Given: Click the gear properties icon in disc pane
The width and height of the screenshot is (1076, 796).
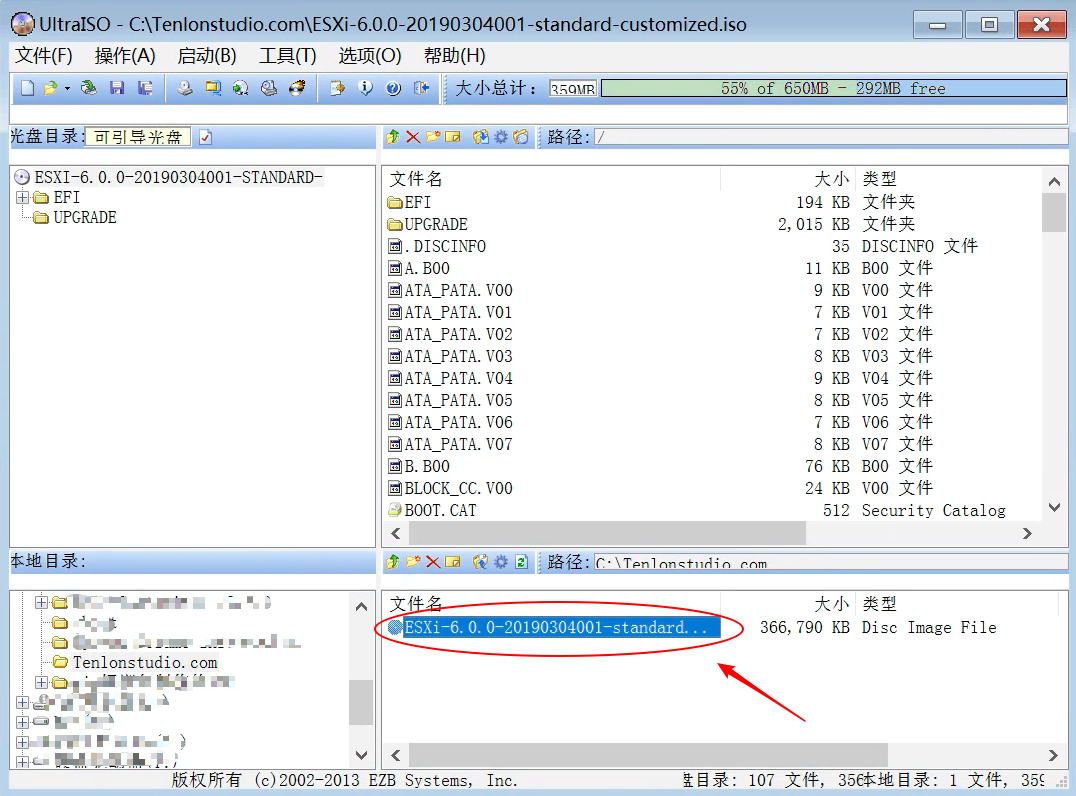Looking at the screenshot, I should point(501,137).
